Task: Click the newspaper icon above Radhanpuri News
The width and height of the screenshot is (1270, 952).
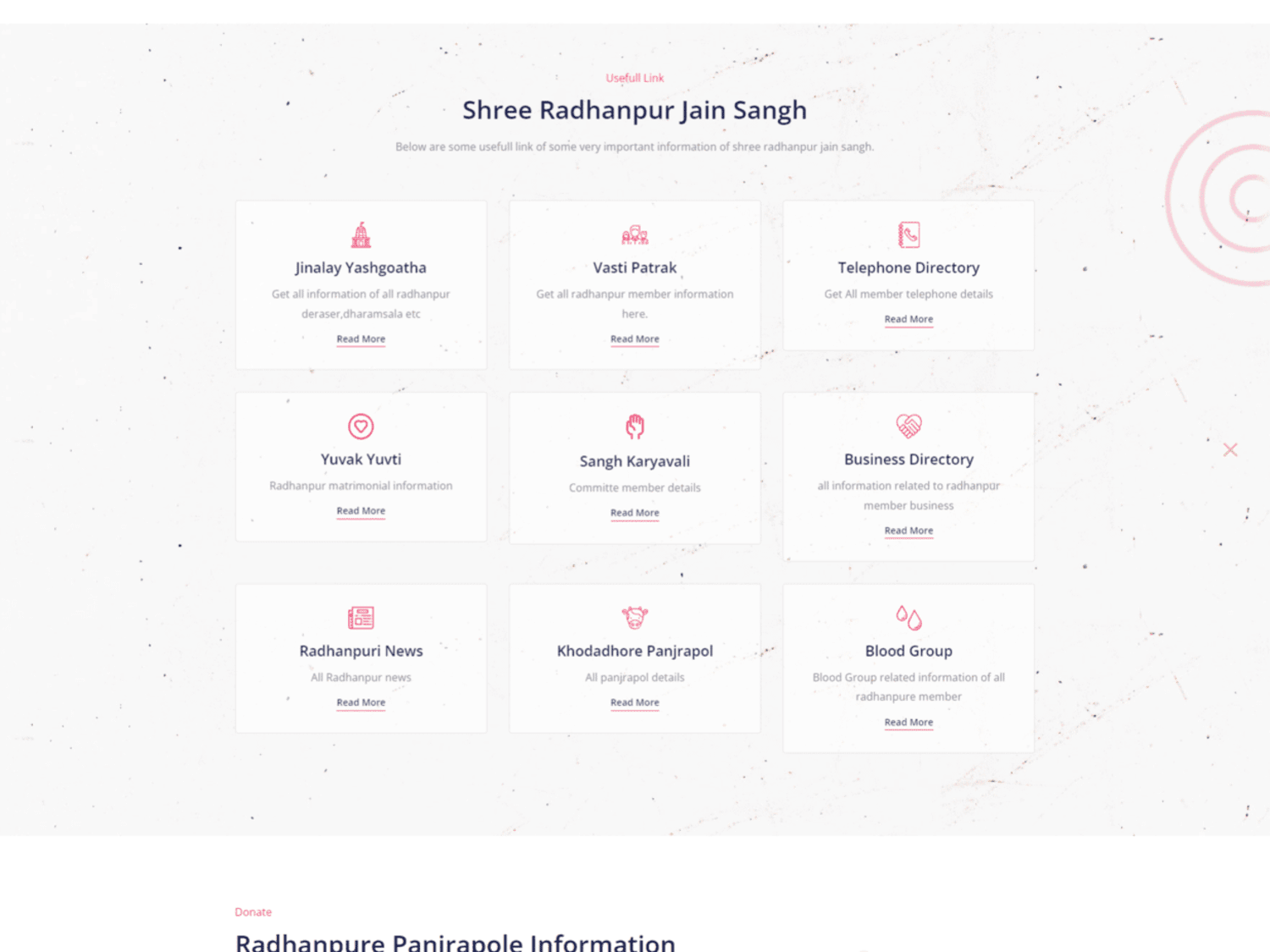Action: 361,618
